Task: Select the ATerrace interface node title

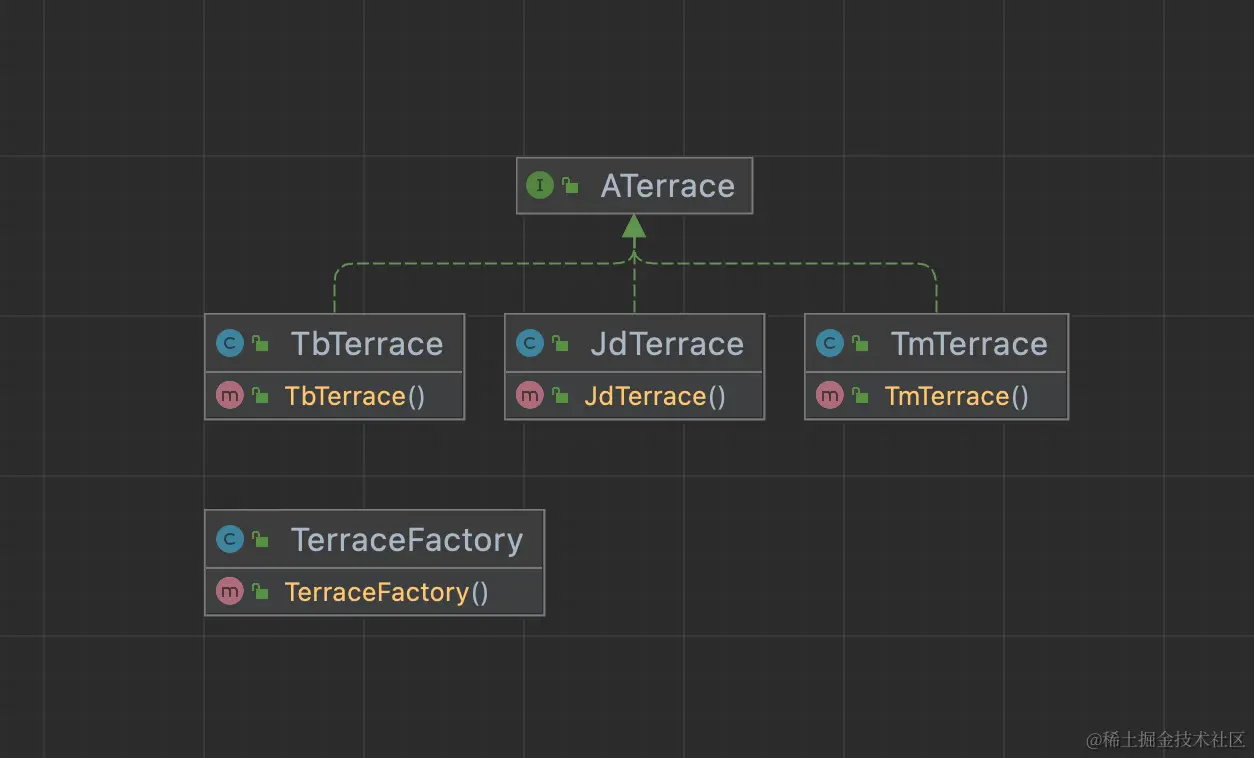Action: (x=667, y=186)
